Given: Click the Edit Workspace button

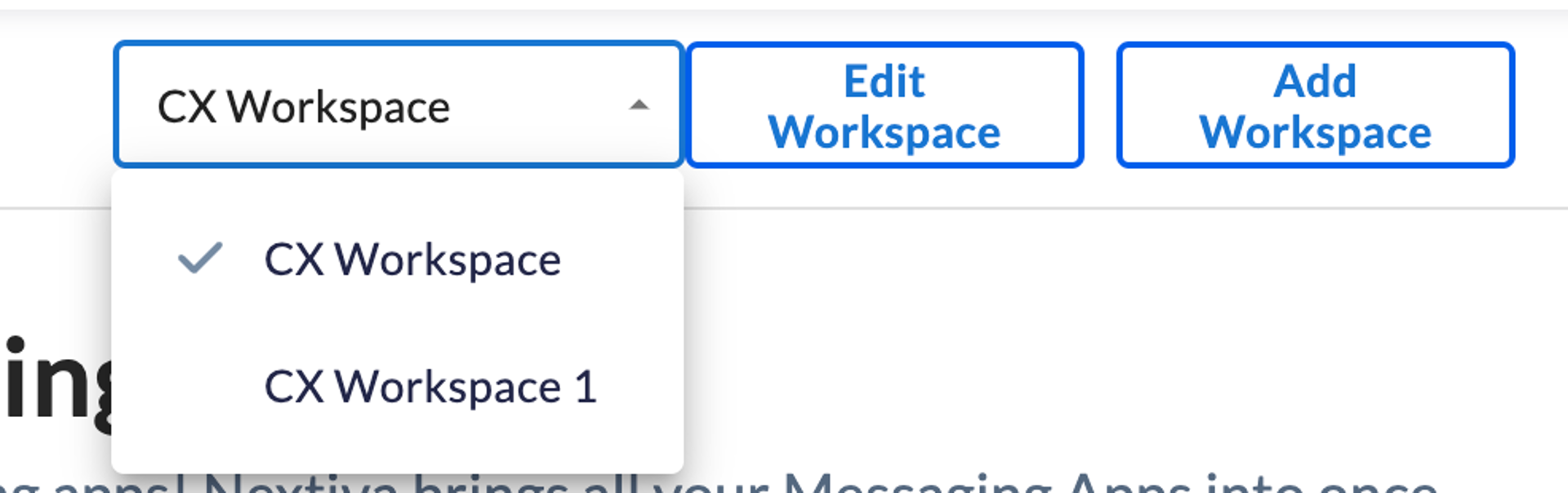Looking at the screenshot, I should coord(886,104).
